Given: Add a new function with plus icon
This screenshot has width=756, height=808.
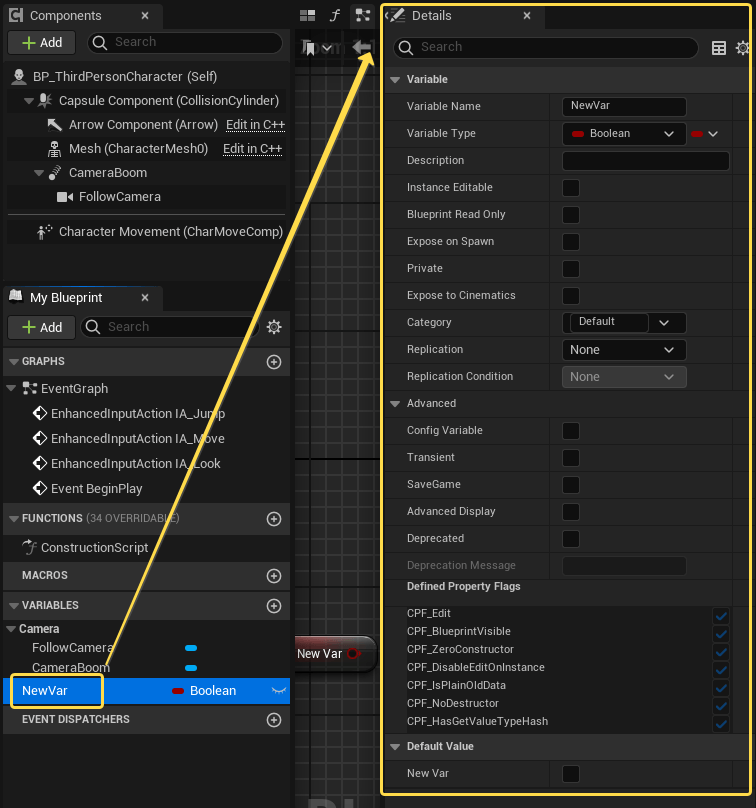Looking at the screenshot, I should pyautogui.click(x=274, y=519).
